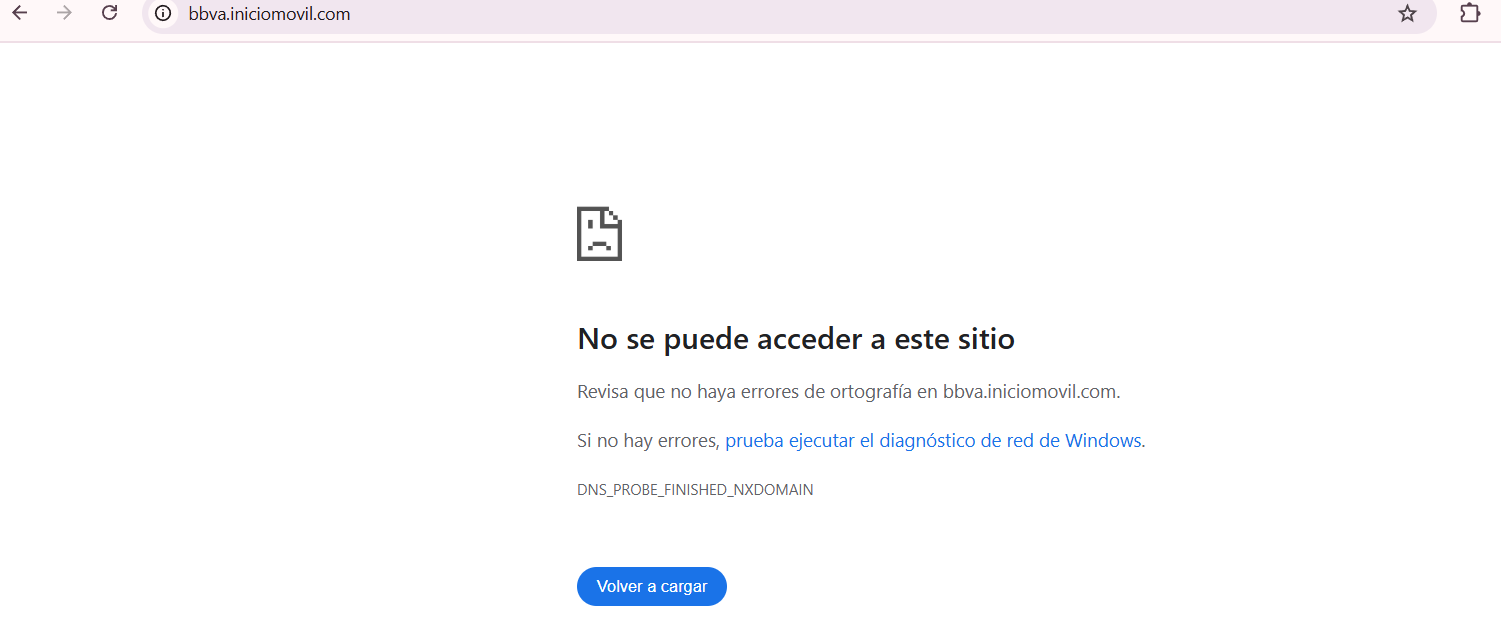The width and height of the screenshot is (1501, 626).
Task: Click the DNS_PROBE_FINISHED_NXDOMAIN error code
Action: [x=695, y=490]
